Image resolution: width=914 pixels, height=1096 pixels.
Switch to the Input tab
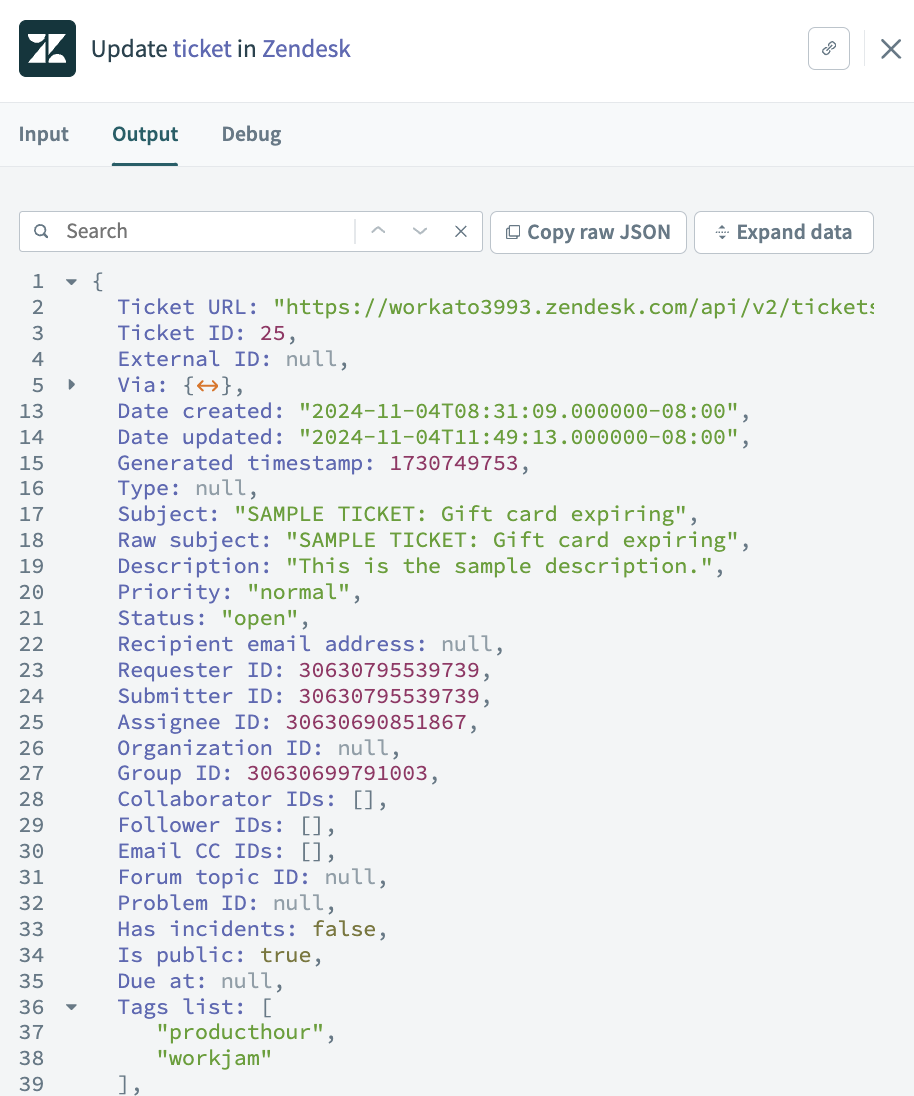click(x=43, y=133)
